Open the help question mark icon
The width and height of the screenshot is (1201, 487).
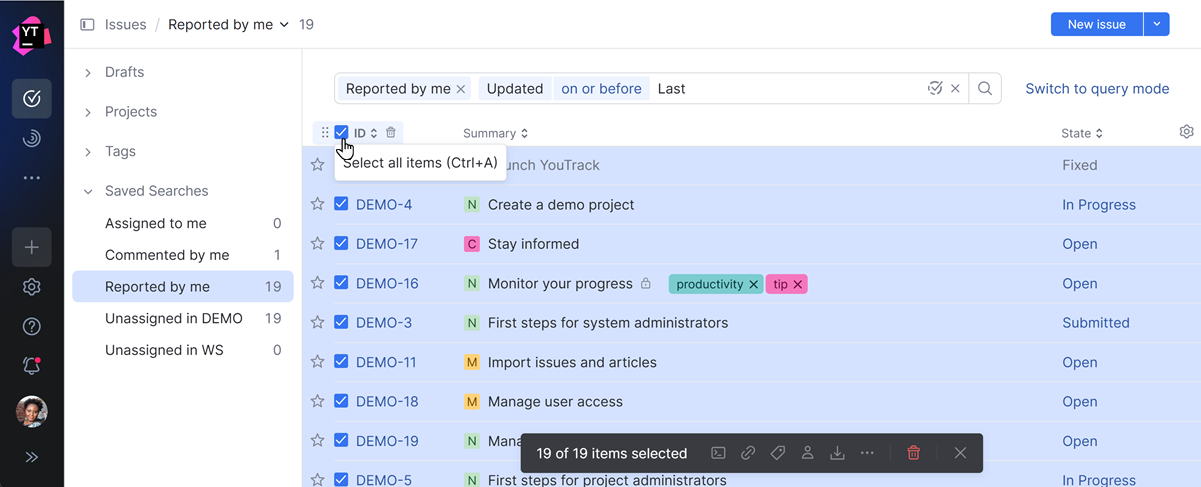click(x=32, y=326)
